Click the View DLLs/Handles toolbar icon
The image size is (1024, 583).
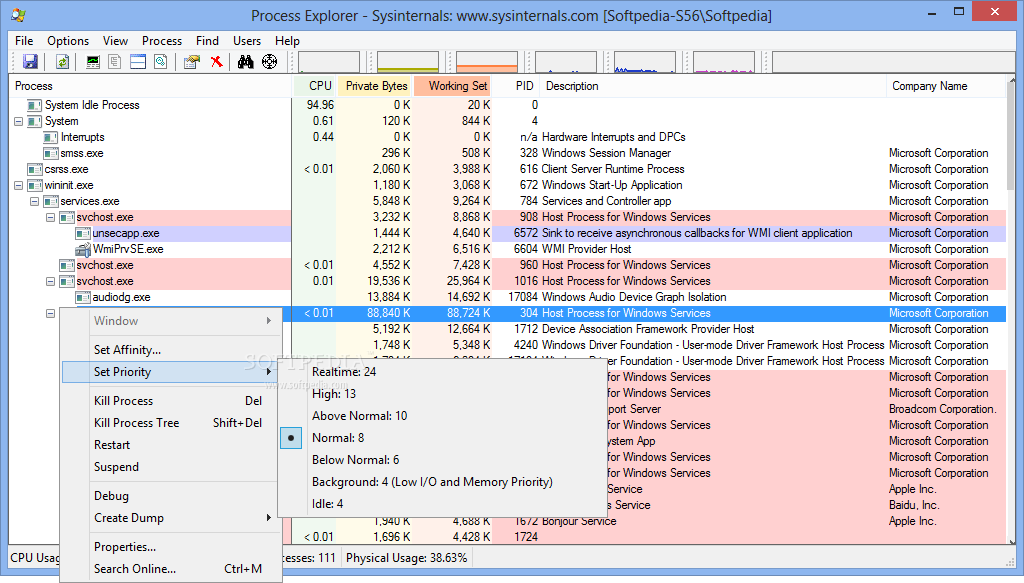click(x=161, y=61)
